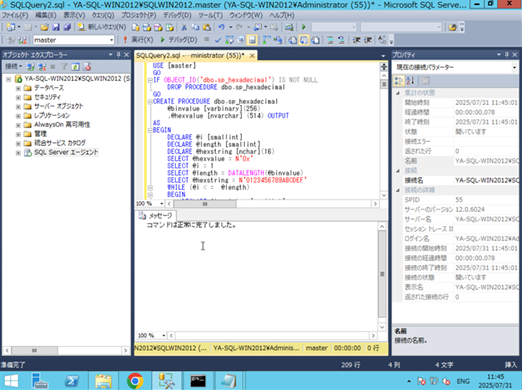Click the Save All toolbar icon
The image size is (522, 390).
[67, 27]
